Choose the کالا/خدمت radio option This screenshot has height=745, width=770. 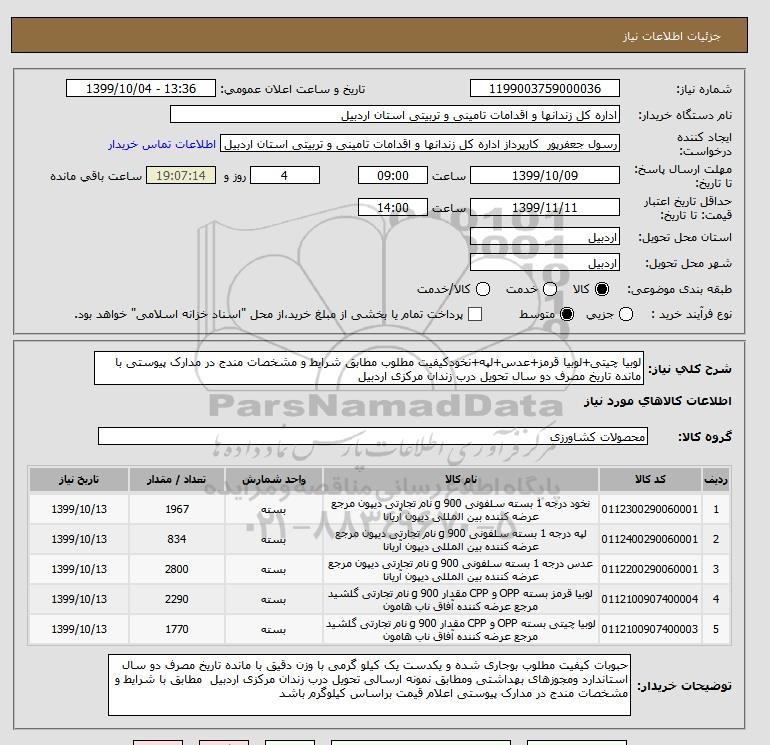(483, 289)
